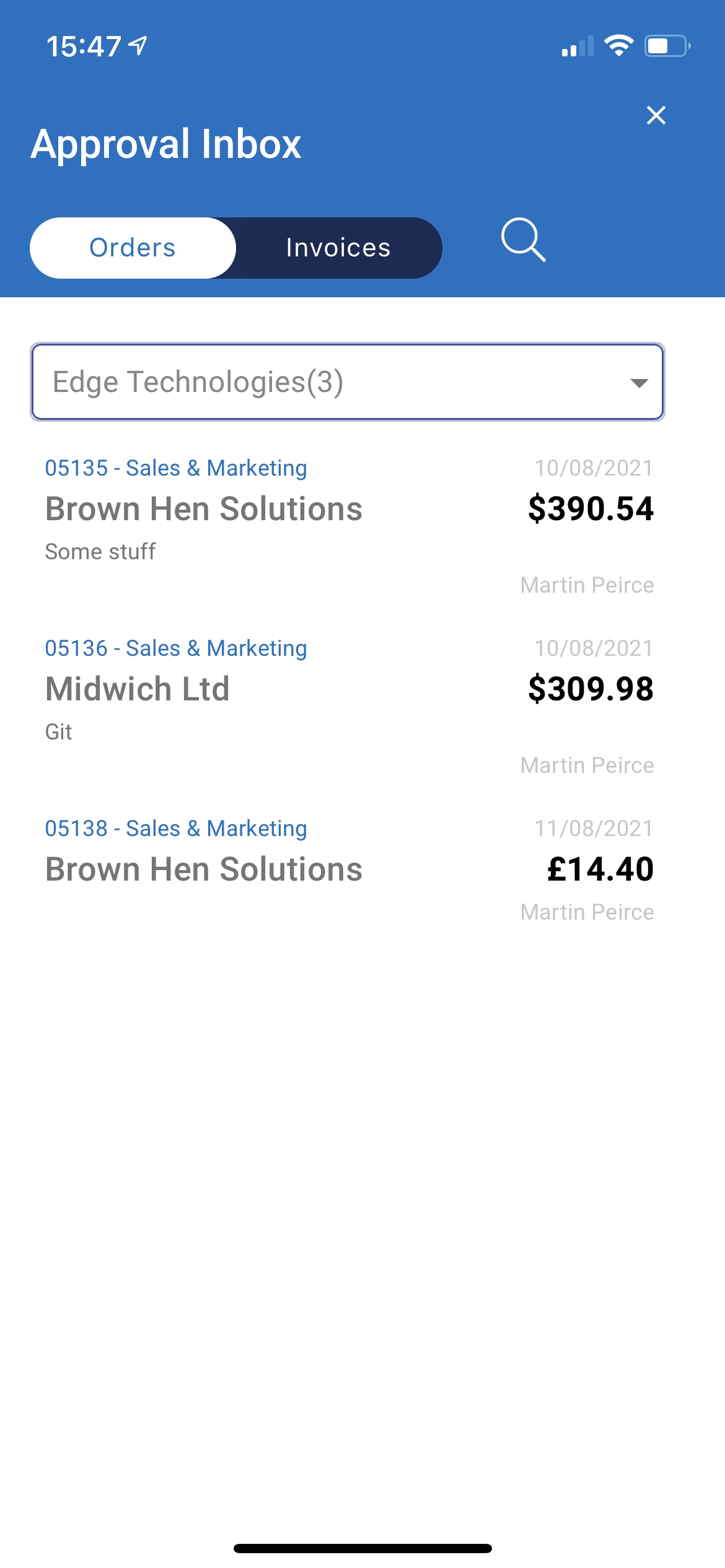Tap the cellular signal bars icon

click(x=578, y=46)
